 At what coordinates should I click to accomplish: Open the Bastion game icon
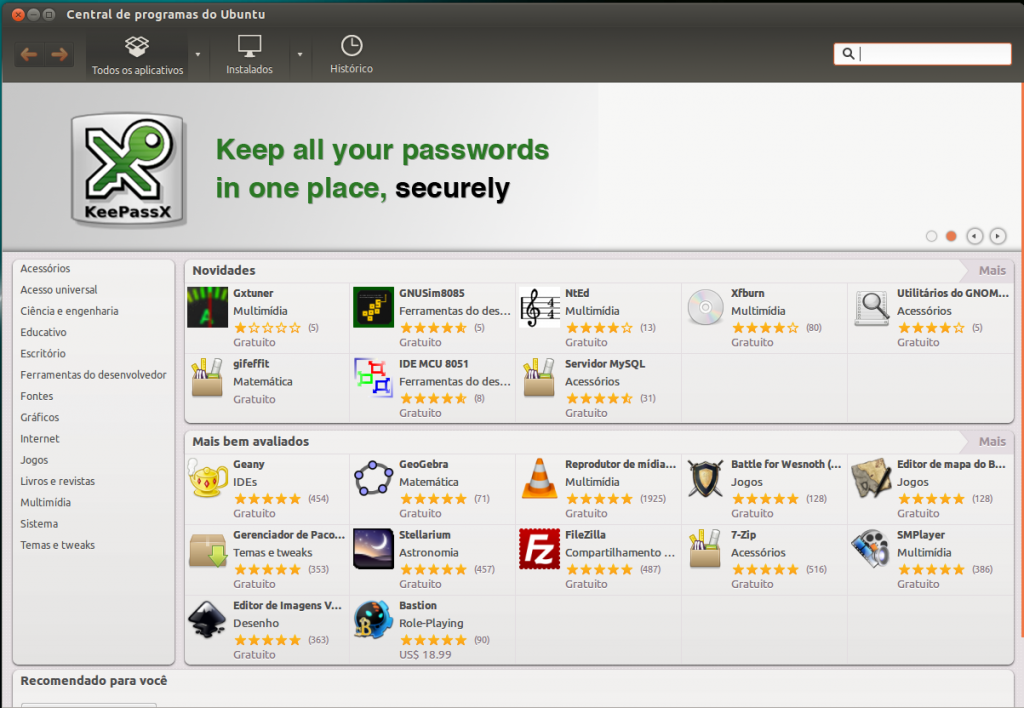(374, 620)
